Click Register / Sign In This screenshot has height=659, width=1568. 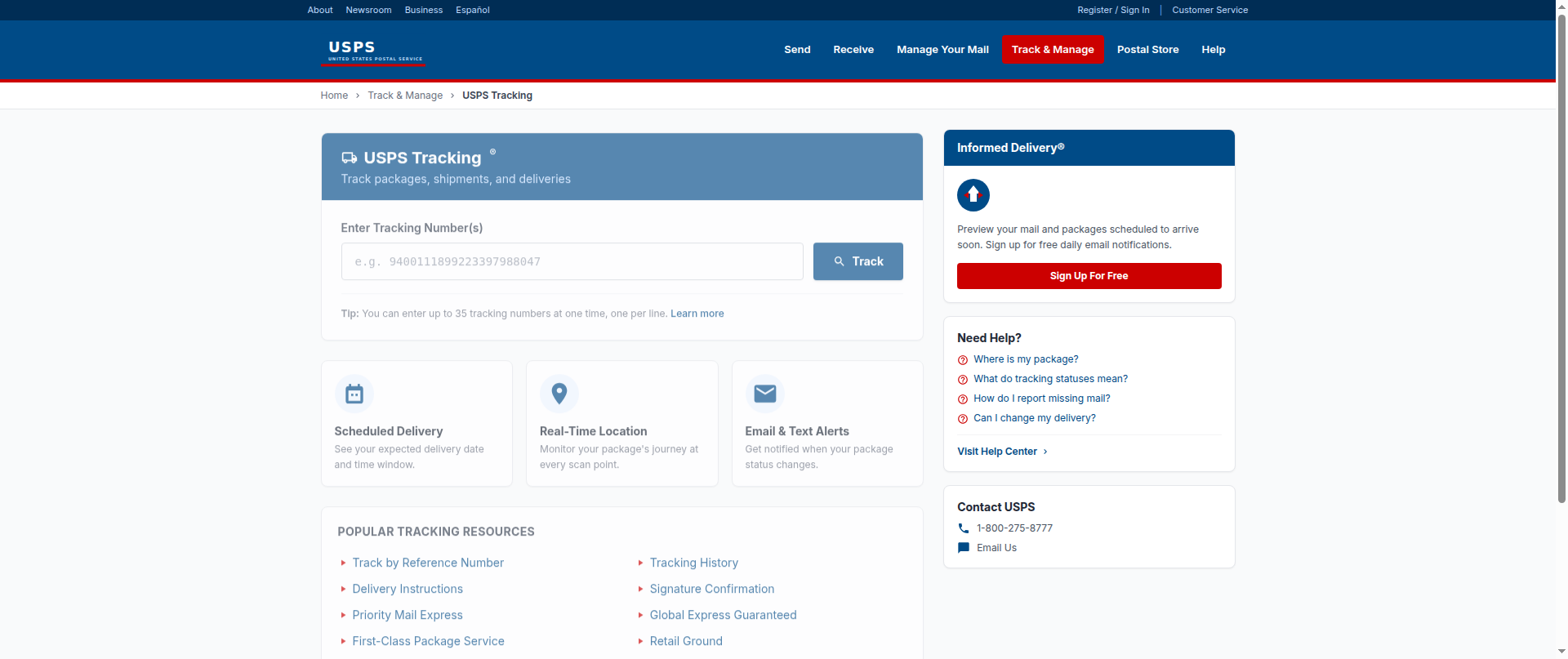click(1113, 10)
